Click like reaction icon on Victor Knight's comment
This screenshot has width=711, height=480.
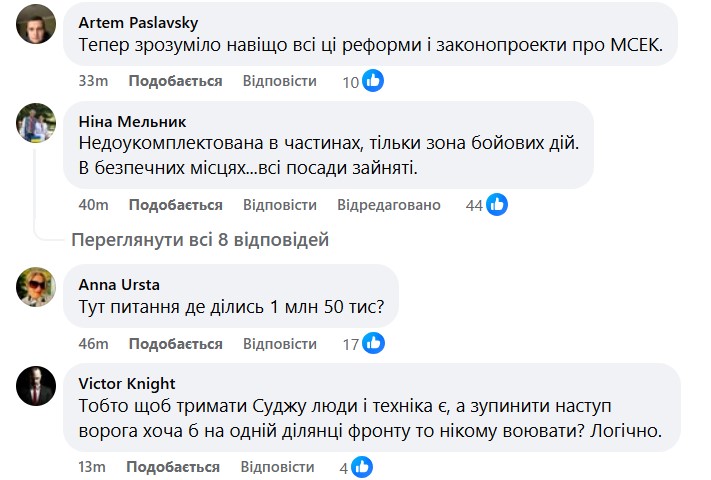tap(362, 467)
